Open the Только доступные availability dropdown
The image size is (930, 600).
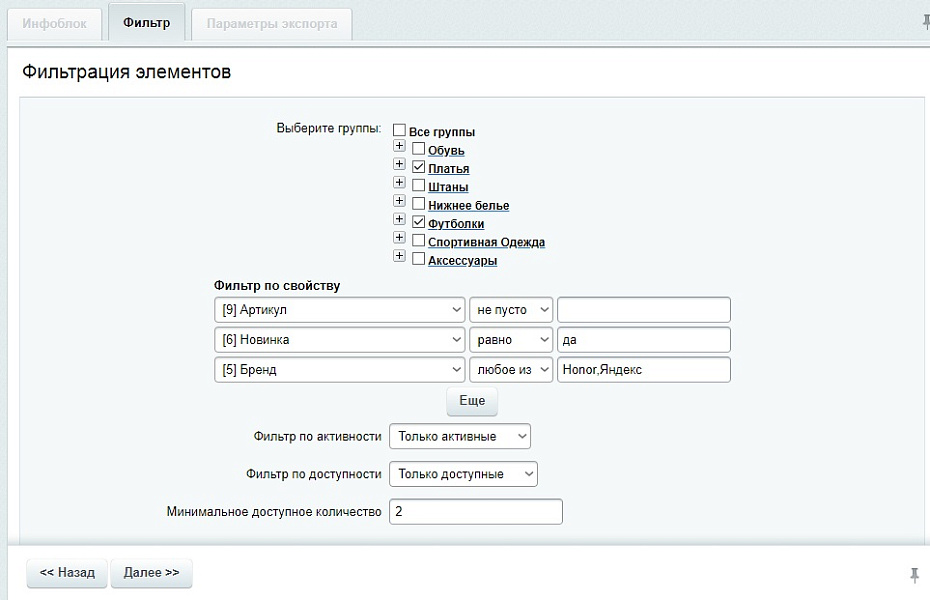463,473
